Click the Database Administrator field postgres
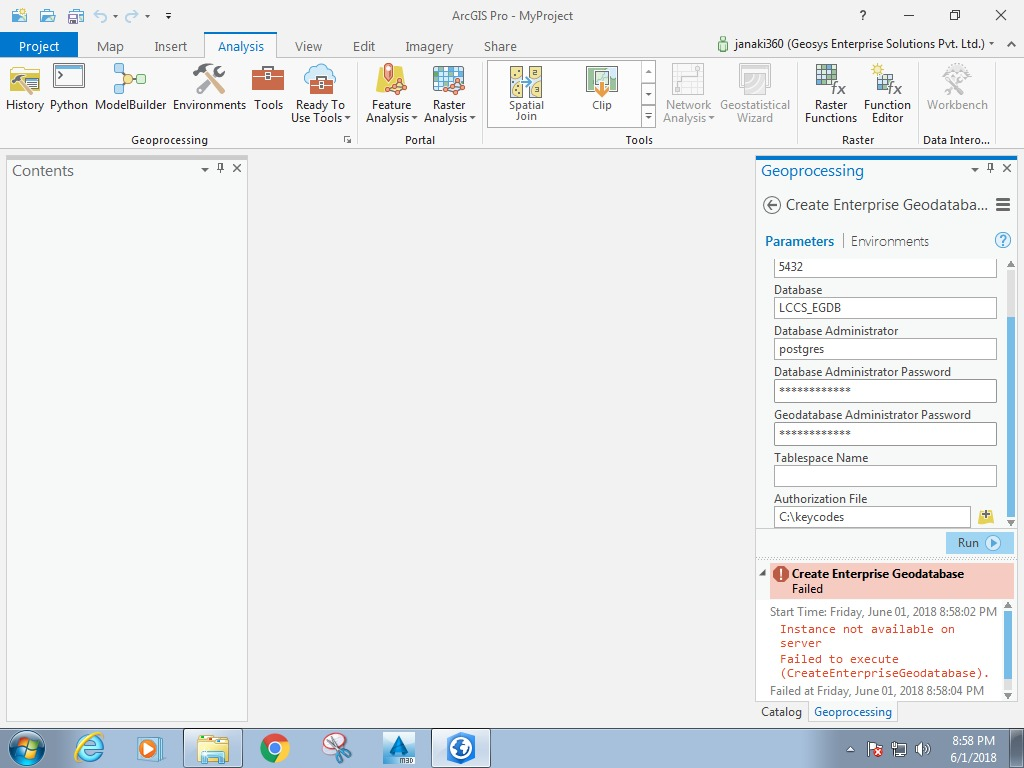This screenshot has height=768, width=1024. [x=885, y=349]
